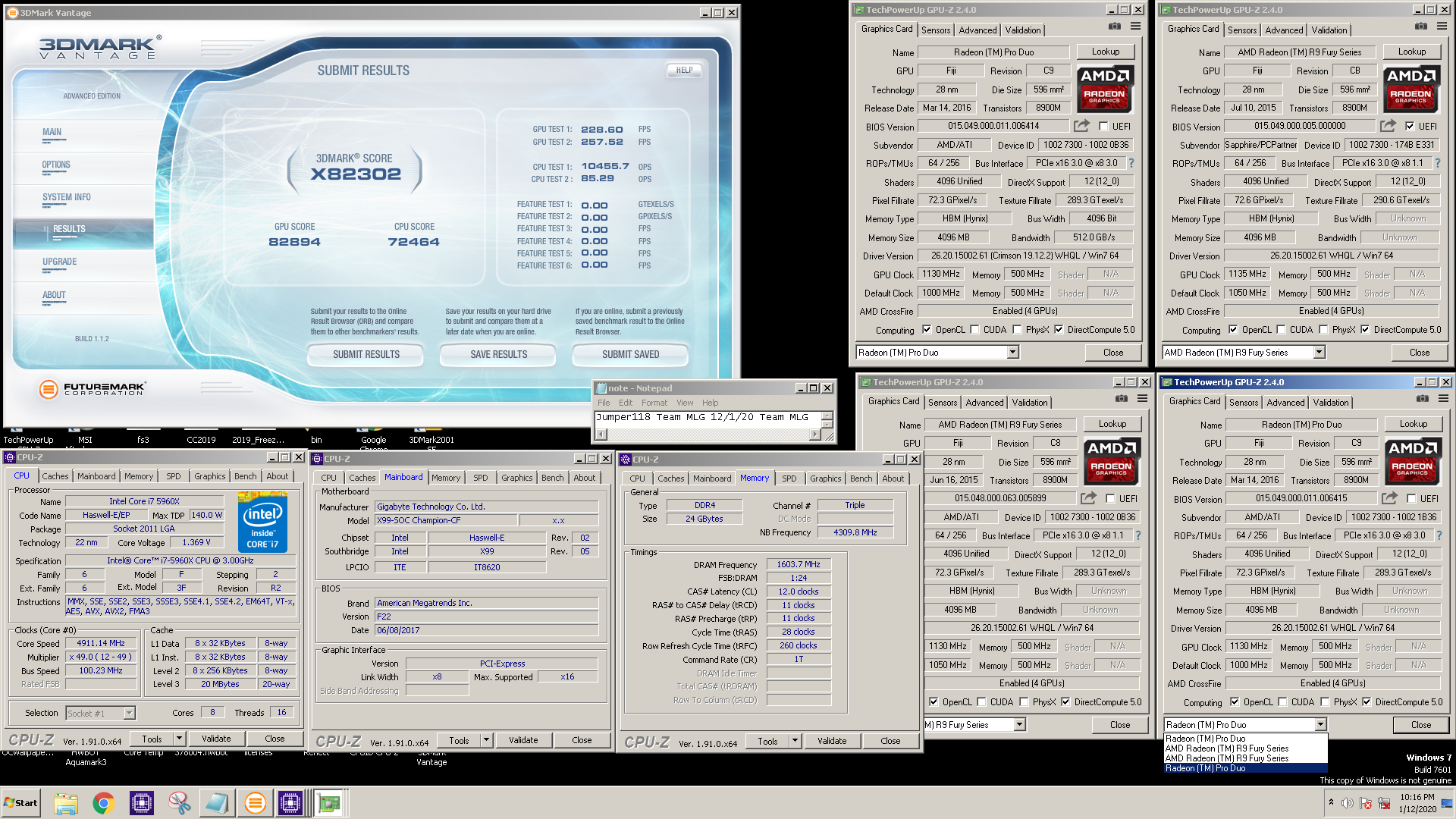The height and width of the screenshot is (819, 1456).
Task: Switch to Notepad via its taskbar icon
Action: pos(217,803)
